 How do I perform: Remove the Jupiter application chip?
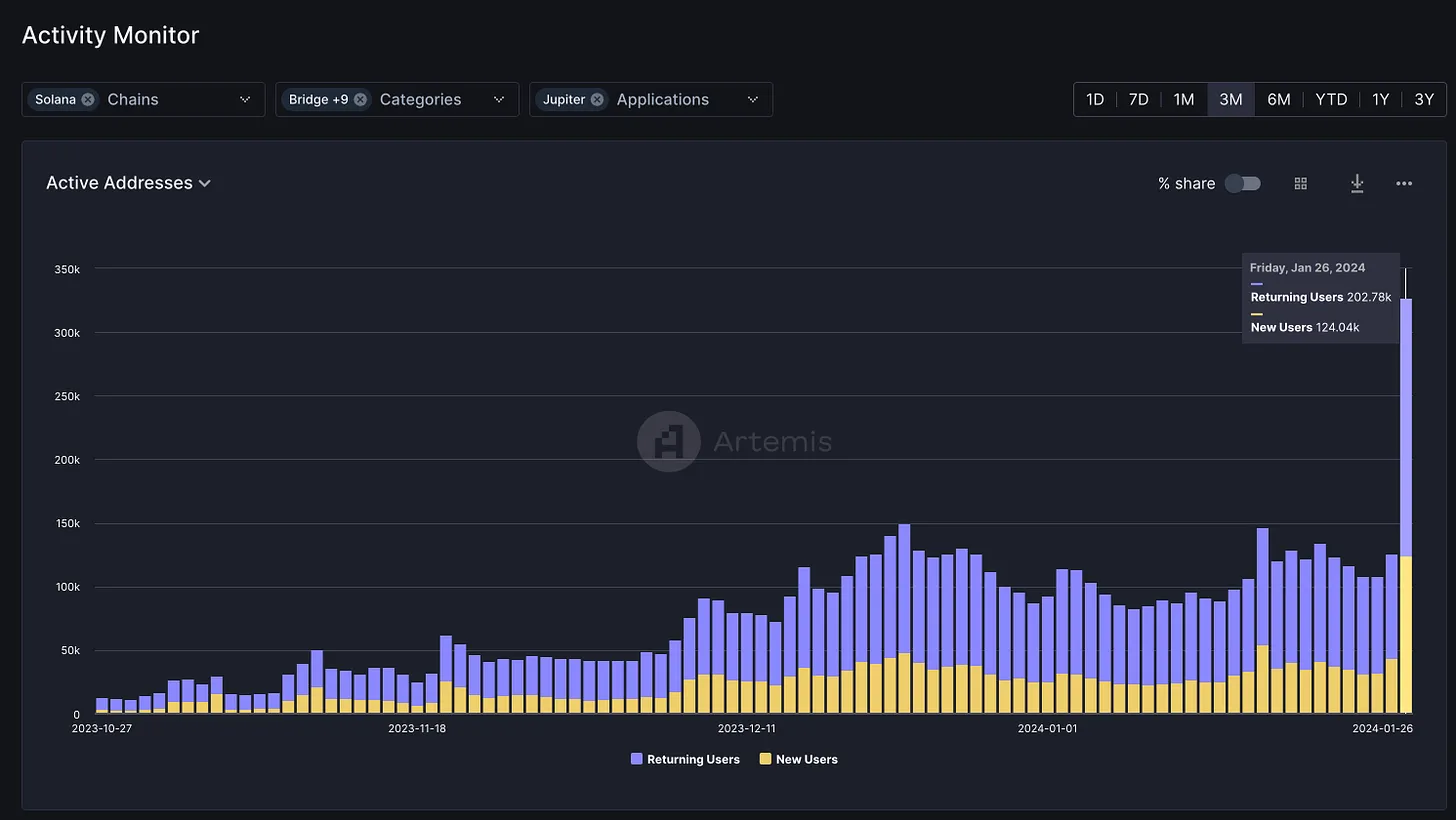tap(597, 99)
